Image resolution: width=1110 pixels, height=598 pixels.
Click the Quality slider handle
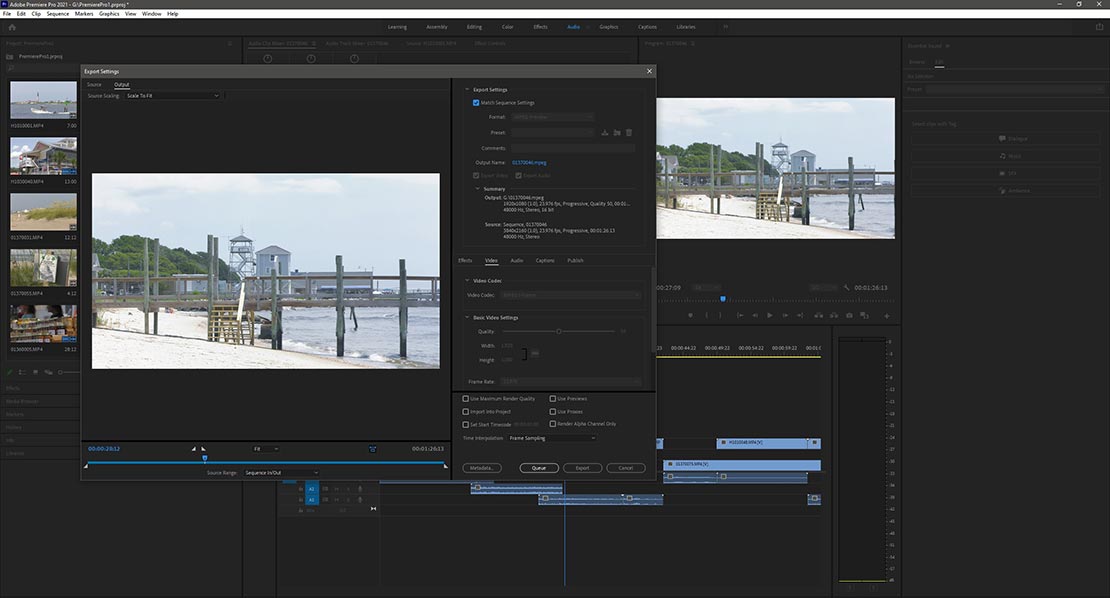point(559,331)
